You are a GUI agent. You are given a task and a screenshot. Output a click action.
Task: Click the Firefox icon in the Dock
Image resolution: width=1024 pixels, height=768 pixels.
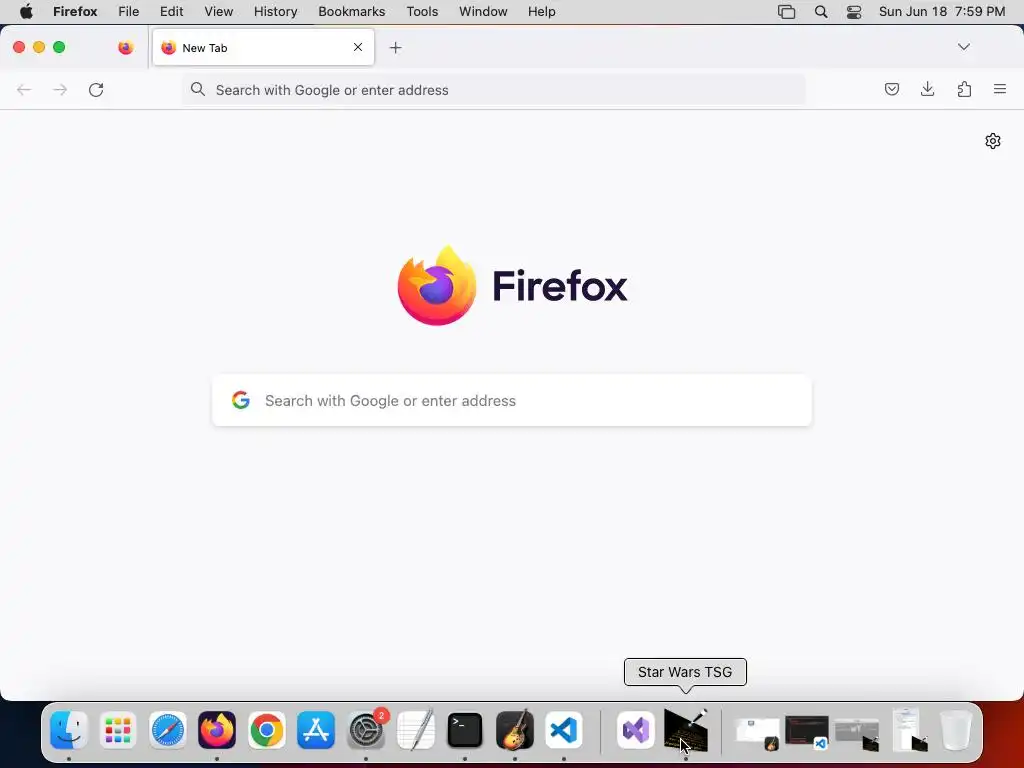click(217, 730)
